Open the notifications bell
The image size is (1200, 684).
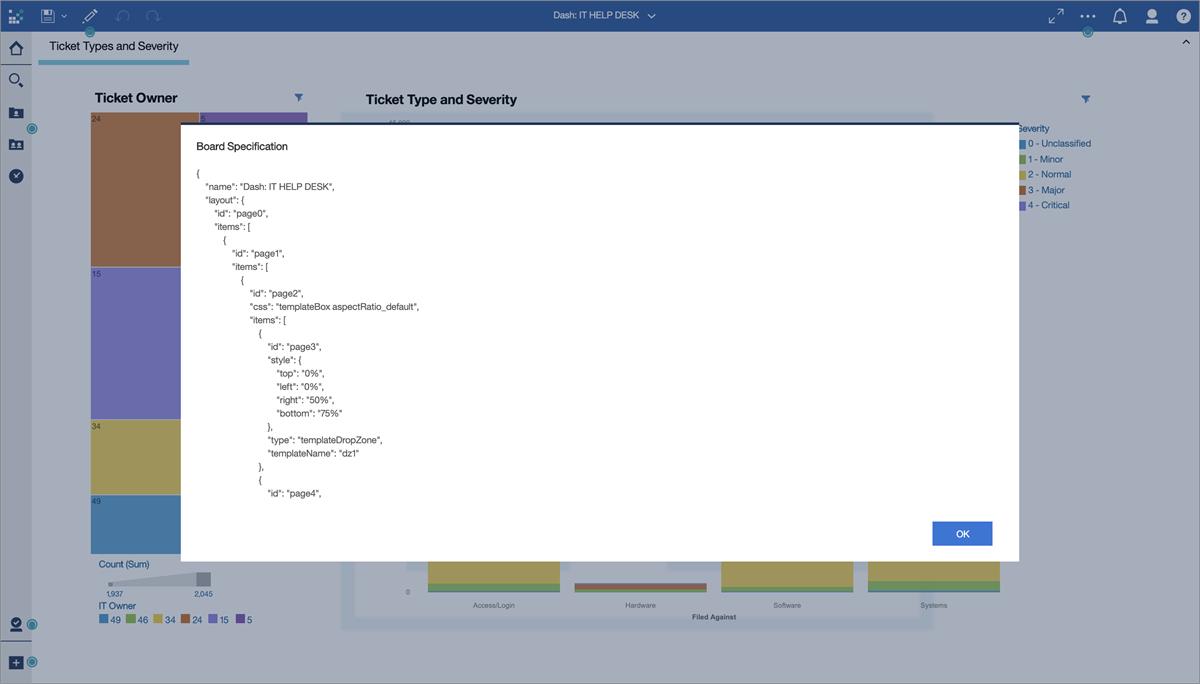click(x=1119, y=15)
